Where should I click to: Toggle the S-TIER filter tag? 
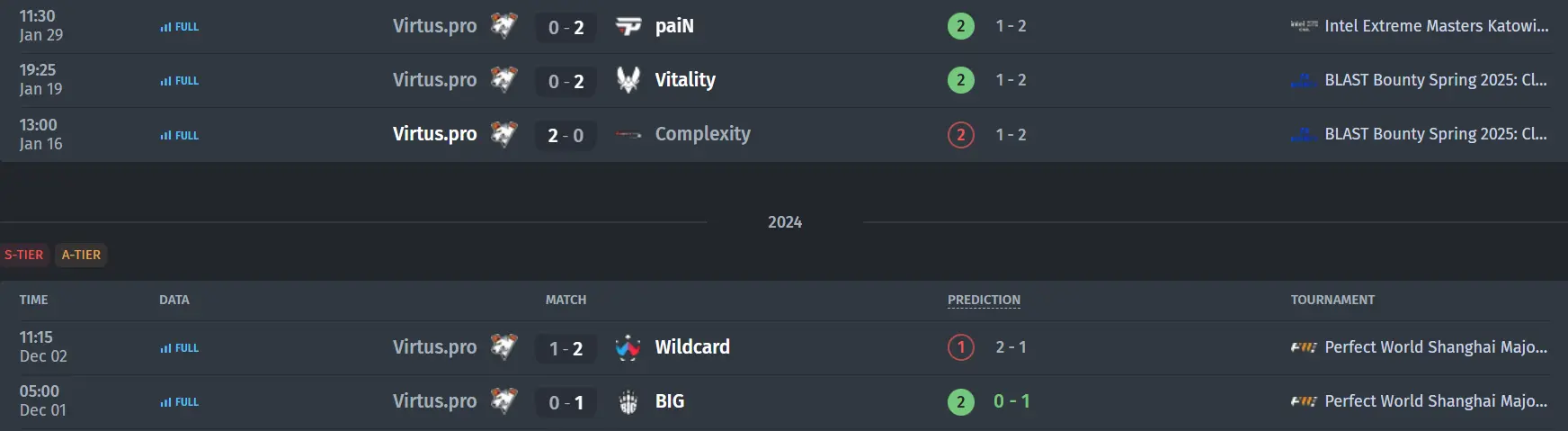click(24, 255)
